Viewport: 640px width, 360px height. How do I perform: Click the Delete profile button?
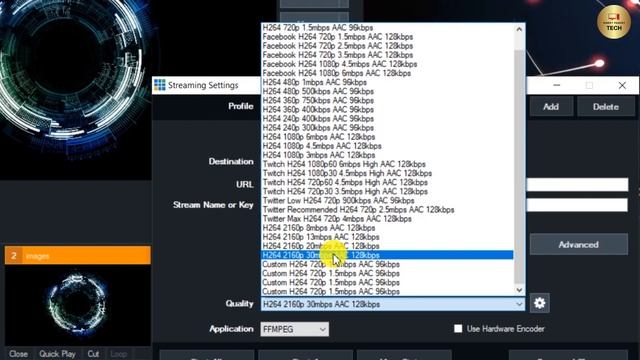606,107
